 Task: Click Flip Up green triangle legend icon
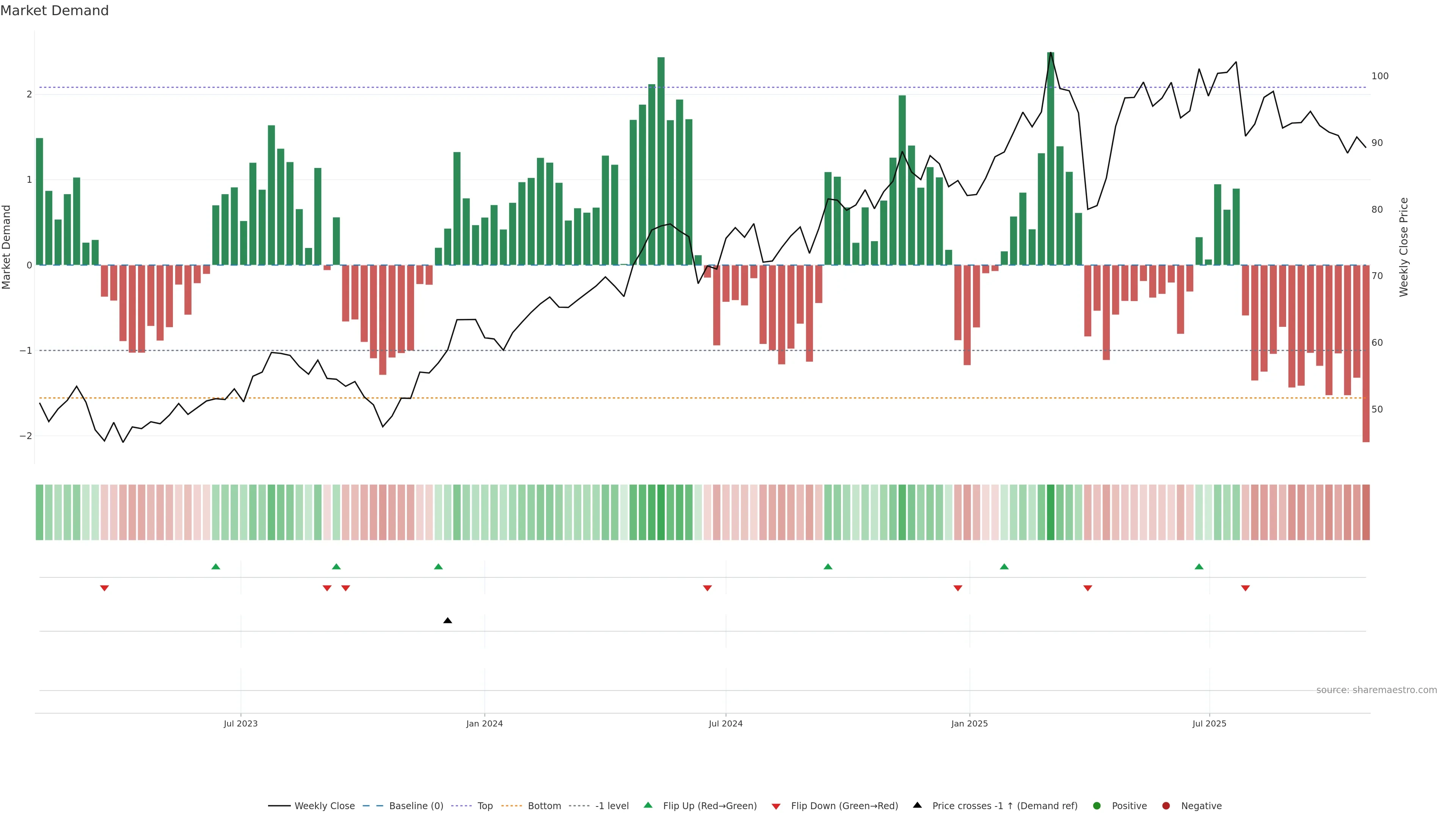648,805
